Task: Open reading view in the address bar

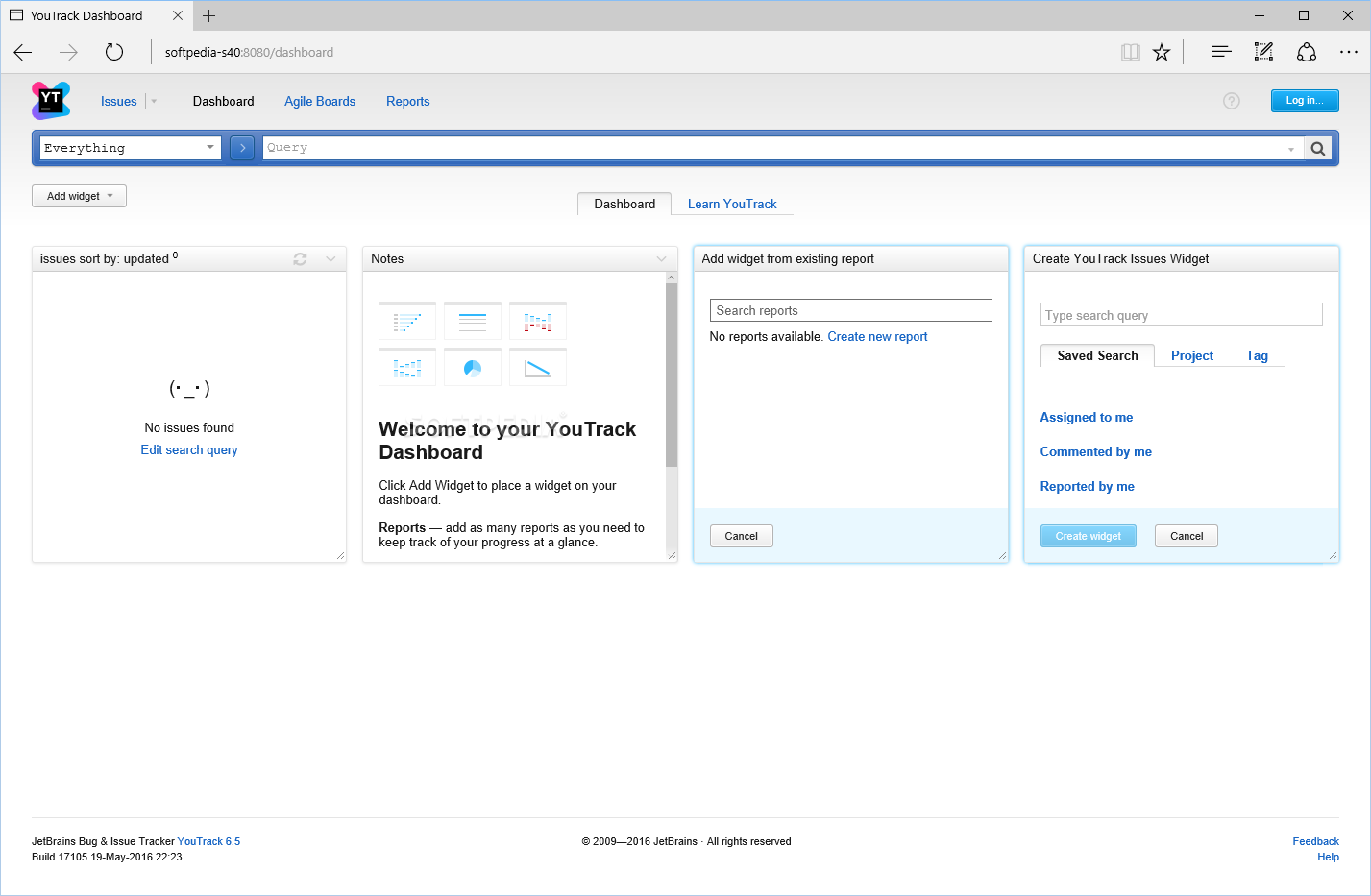Action: coord(1131,52)
